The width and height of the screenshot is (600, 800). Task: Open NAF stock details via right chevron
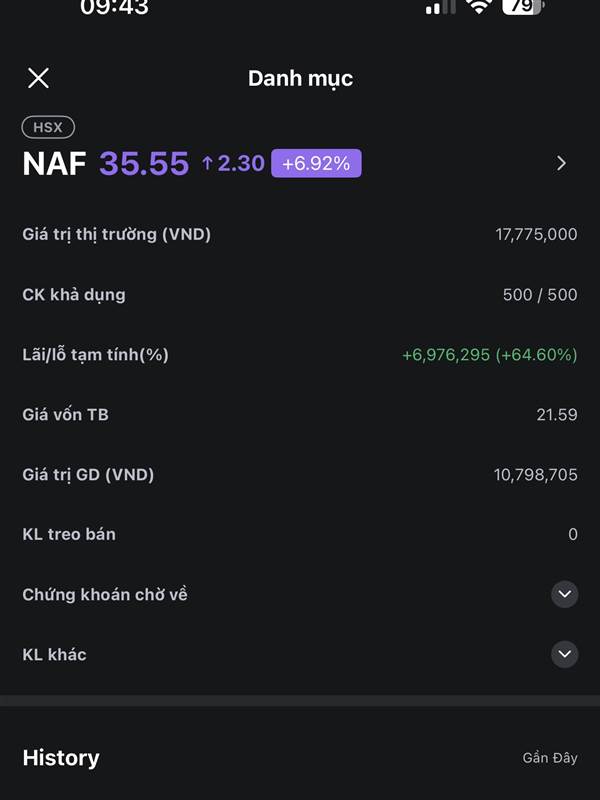pos(561,163)
